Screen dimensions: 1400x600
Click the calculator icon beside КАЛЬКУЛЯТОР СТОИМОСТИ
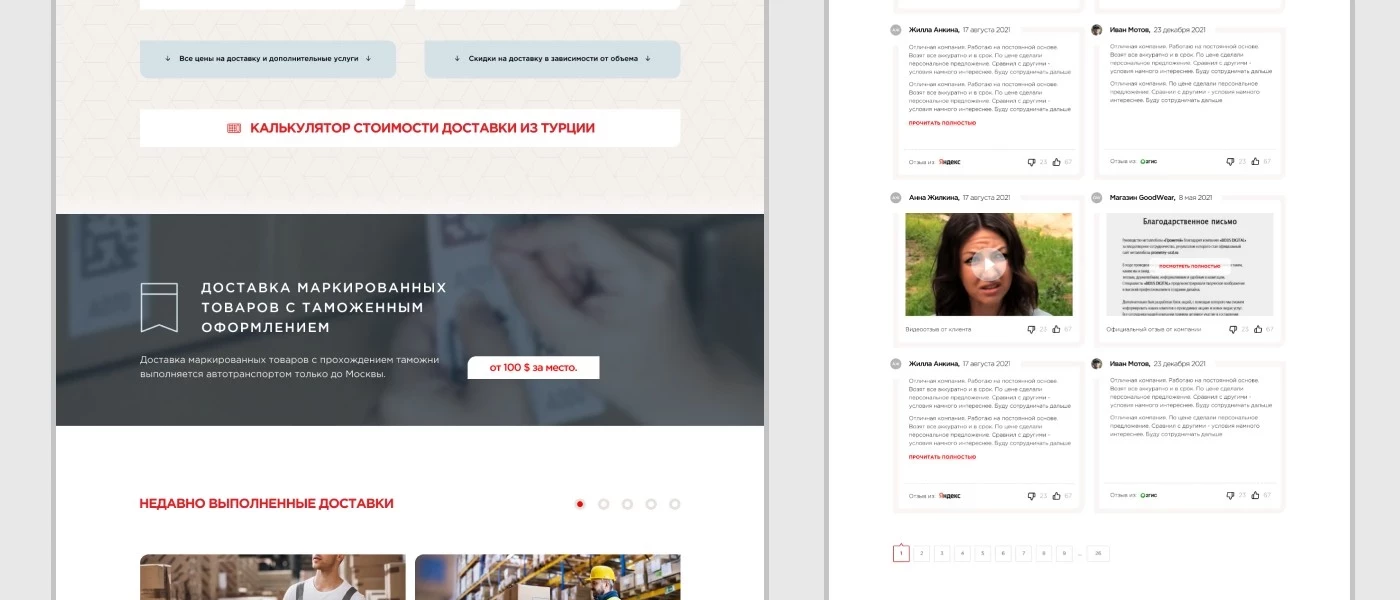[234, 128]
